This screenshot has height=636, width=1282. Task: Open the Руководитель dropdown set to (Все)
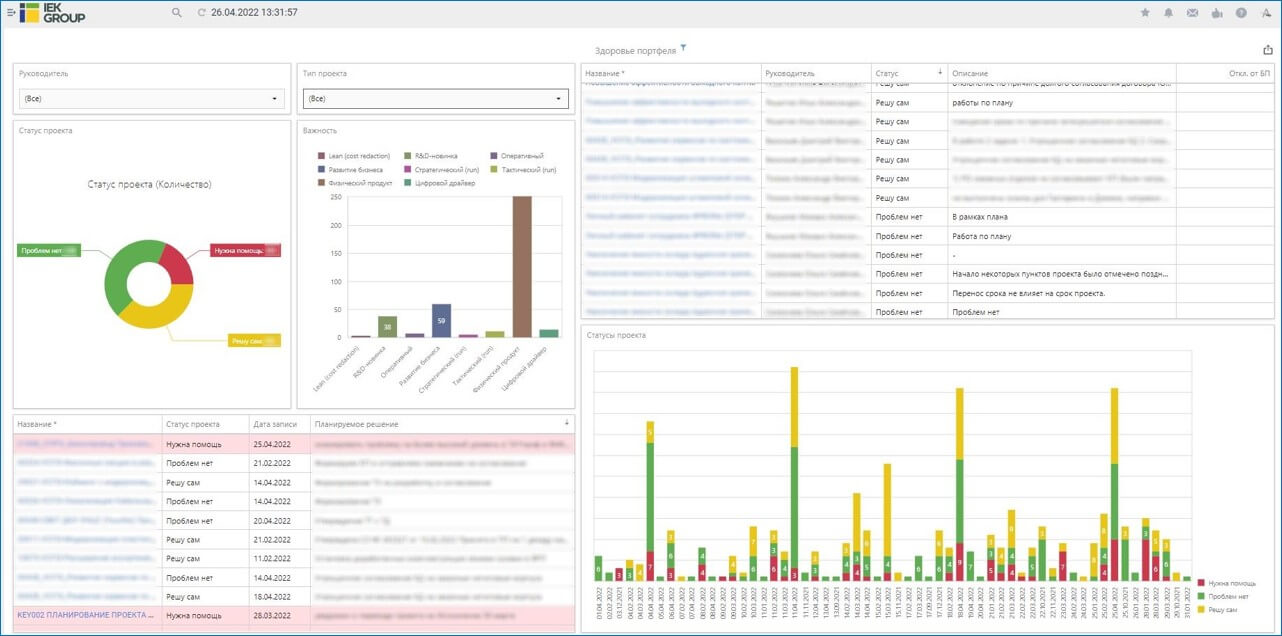coord(152,98)
